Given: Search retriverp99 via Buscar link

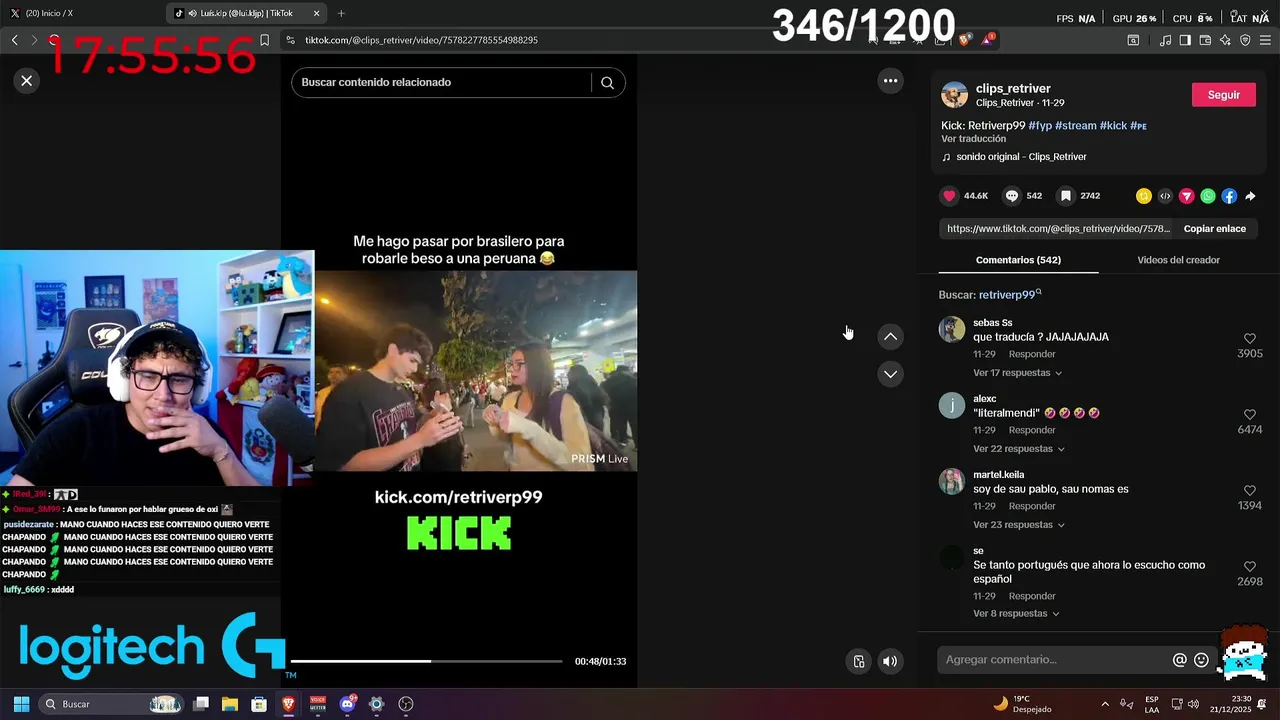Looking at the screenshot, I should point(1010,295).
